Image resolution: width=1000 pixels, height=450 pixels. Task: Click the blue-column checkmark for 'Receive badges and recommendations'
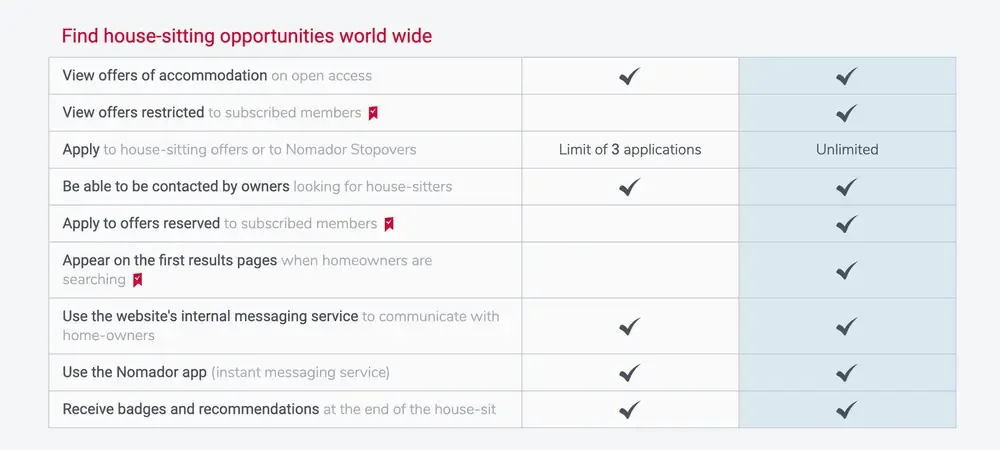pos(847,409)
